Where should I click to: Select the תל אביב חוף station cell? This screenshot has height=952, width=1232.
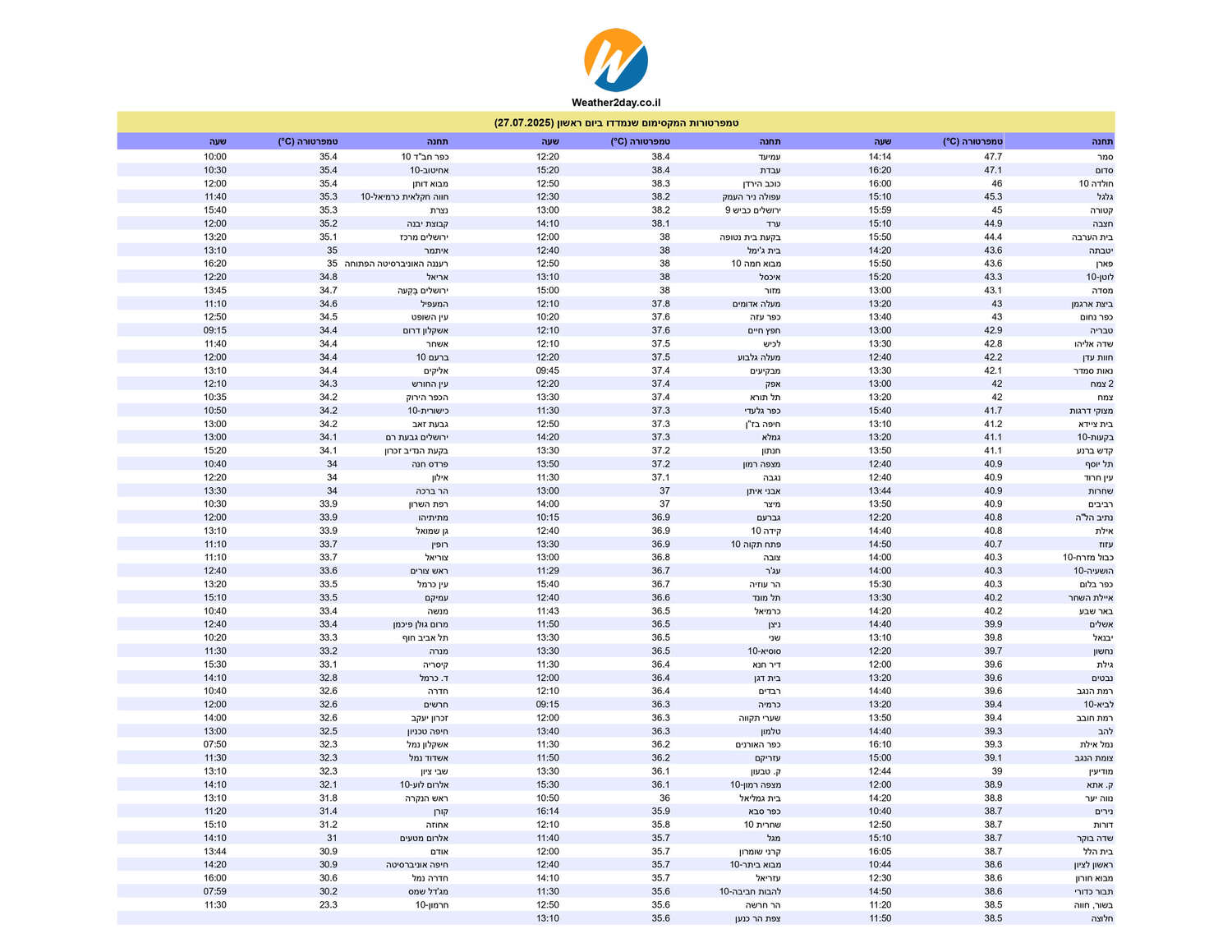pyautogui.click(x=425, y=637)
